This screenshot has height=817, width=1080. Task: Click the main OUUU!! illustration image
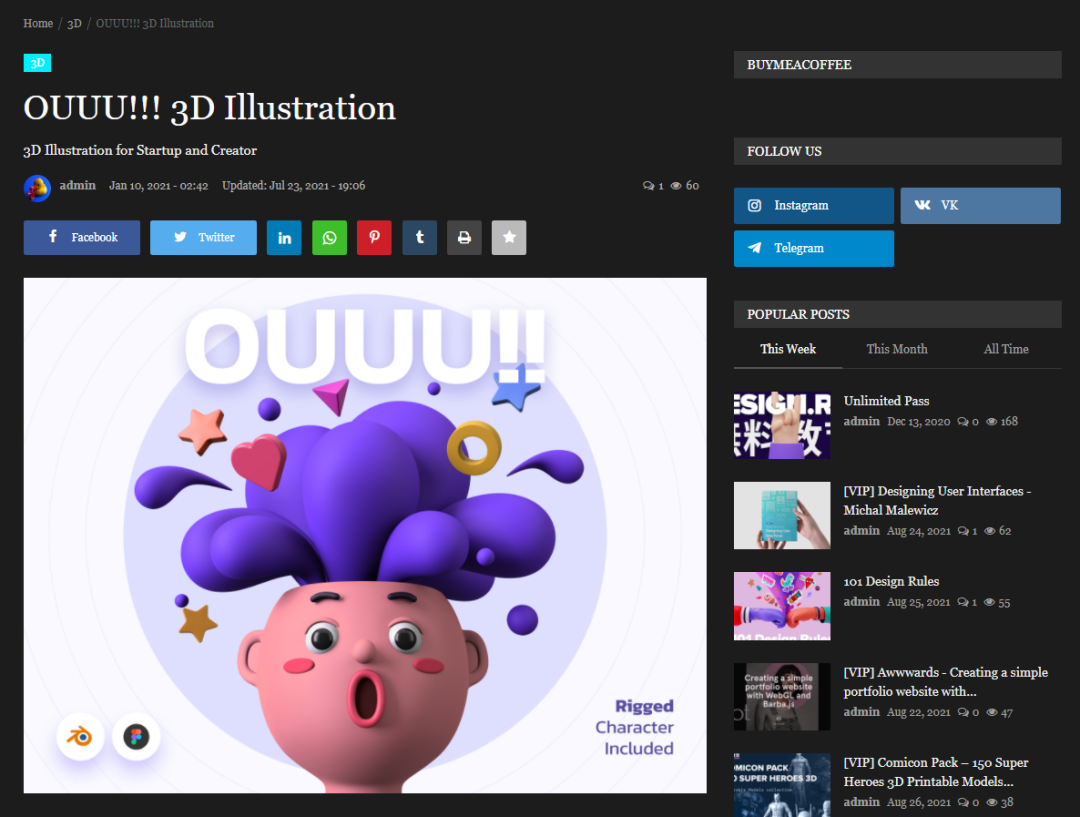[x=365, y=535]
